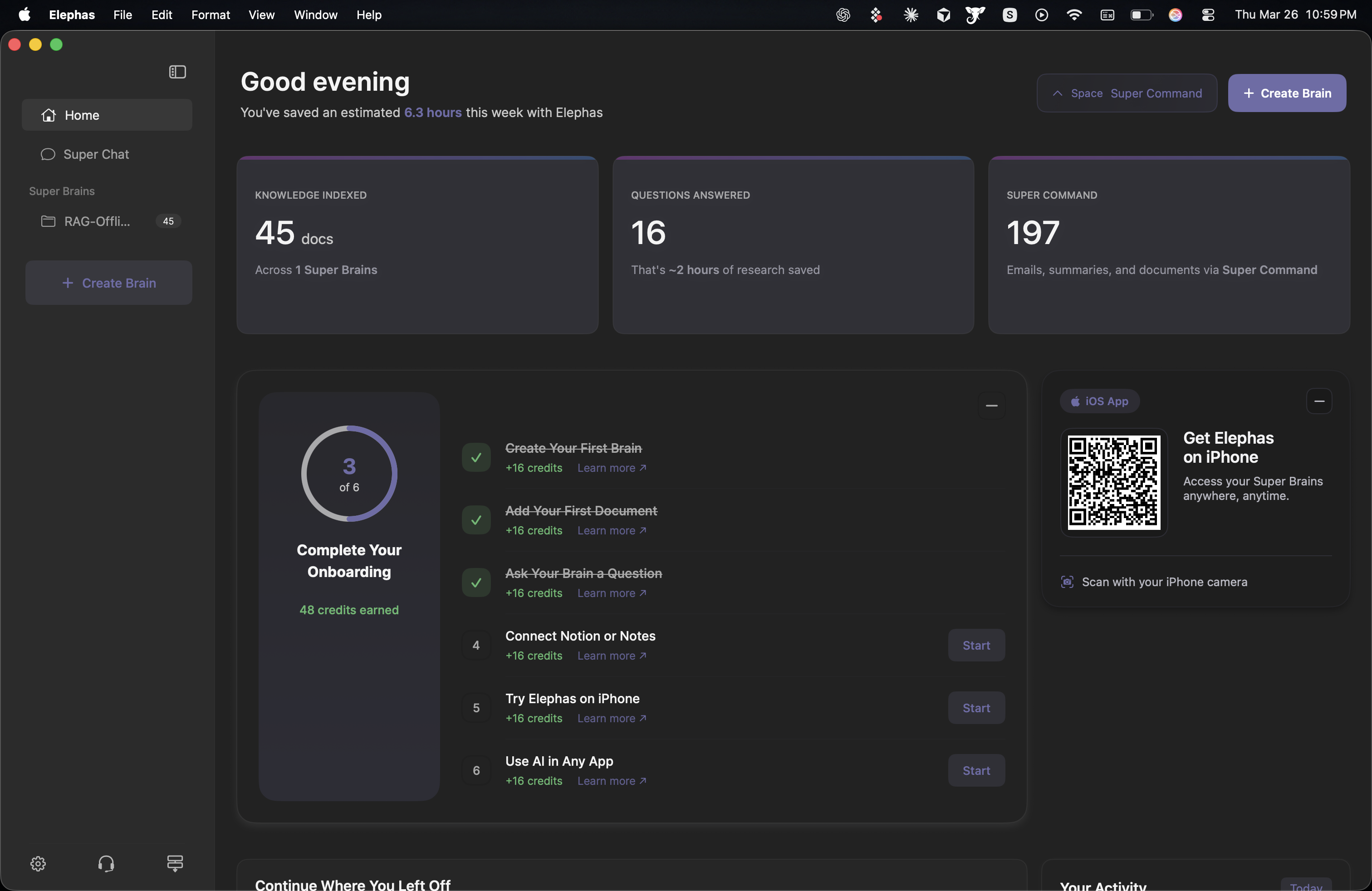Screen dimensions: 1372x891
Task: Start the Use AI in Any App step
Action: 976,770
